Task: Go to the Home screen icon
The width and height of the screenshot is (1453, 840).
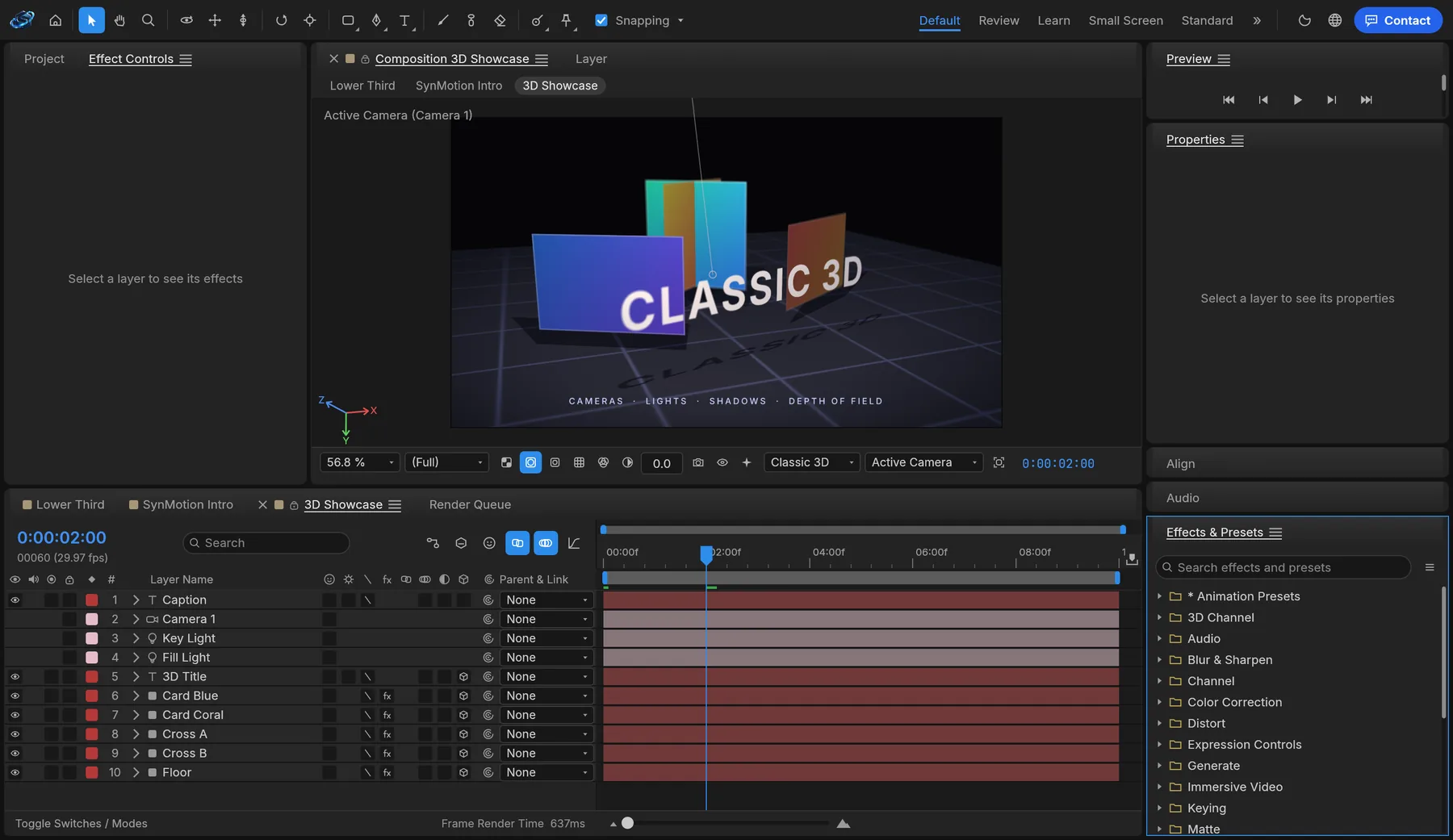Action: (55, 20)
